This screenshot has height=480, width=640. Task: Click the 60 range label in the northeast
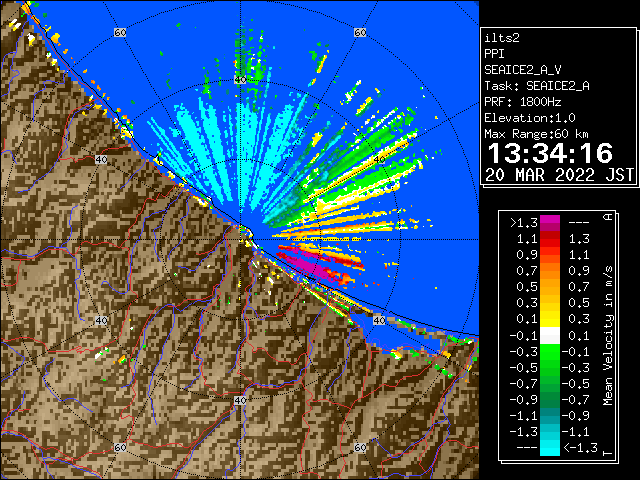(360, 32)
